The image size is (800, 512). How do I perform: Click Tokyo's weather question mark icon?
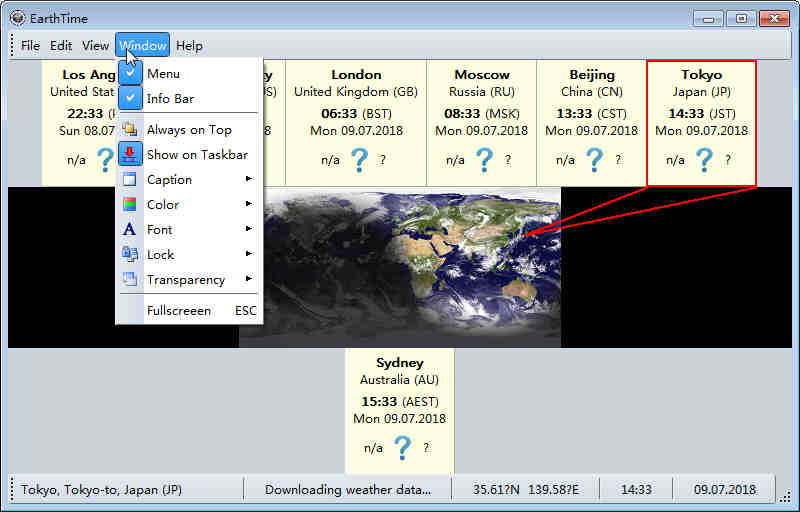point(705,160)
